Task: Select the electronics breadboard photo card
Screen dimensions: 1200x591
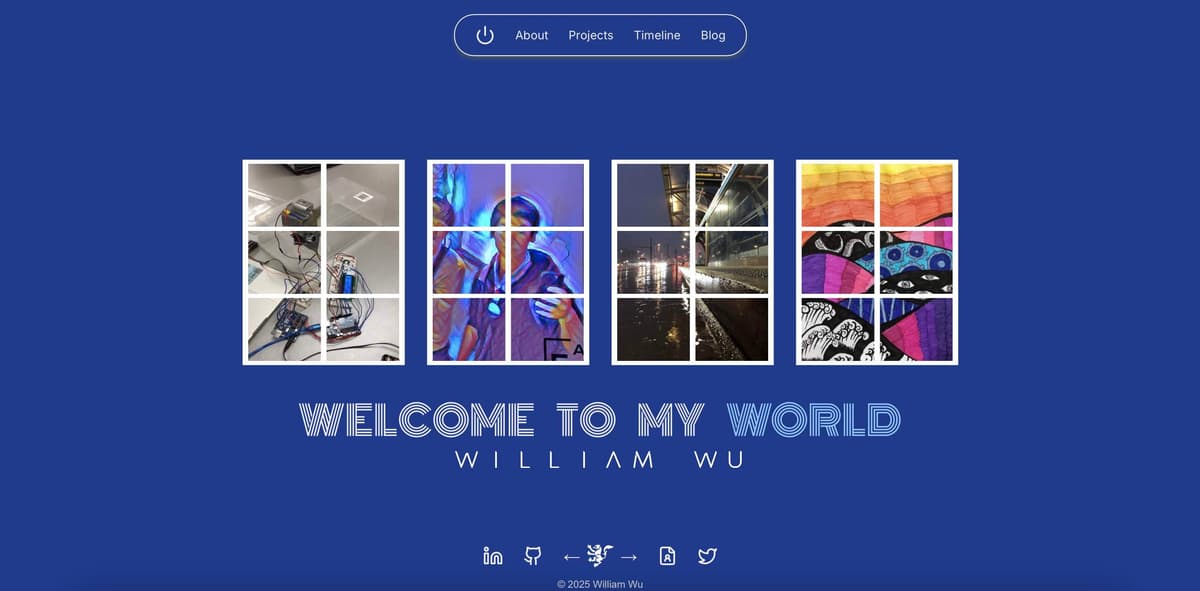Action: [324, 262]
